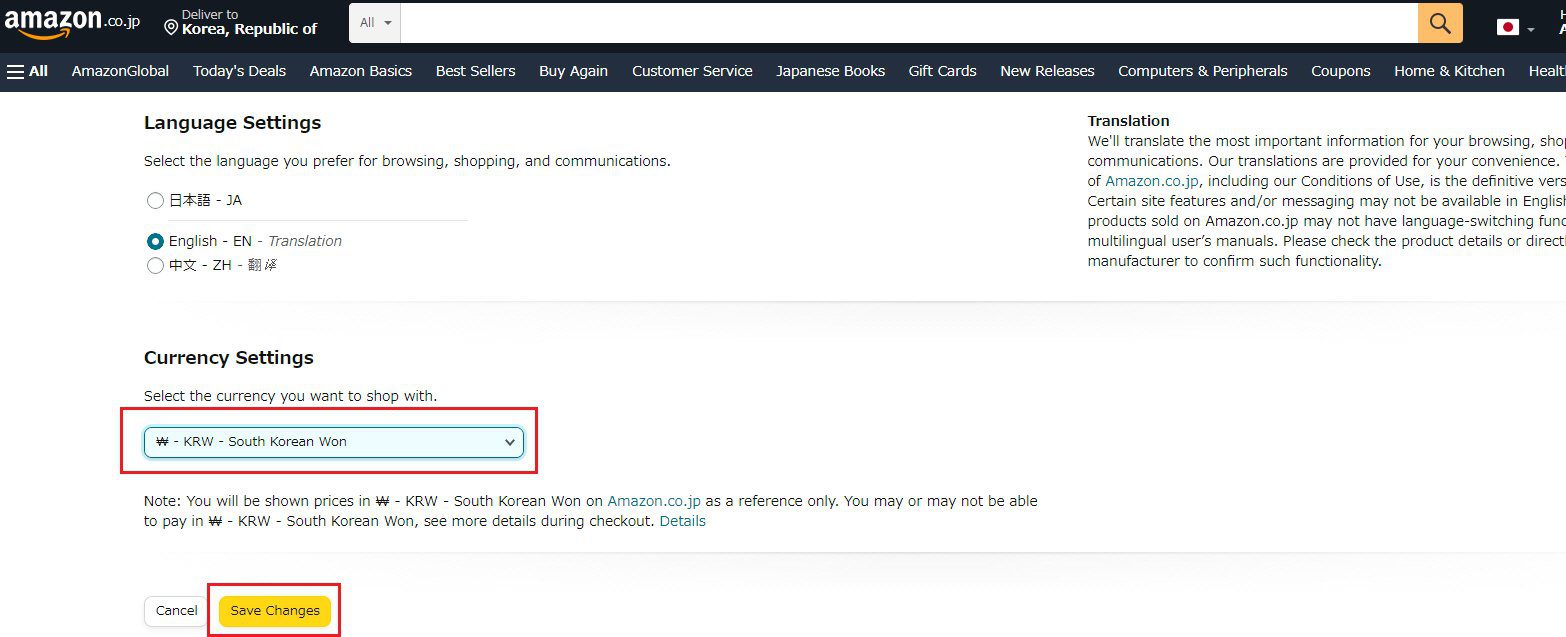Select the English - EN radio button

pyautogui.click(x=155, y=241)
